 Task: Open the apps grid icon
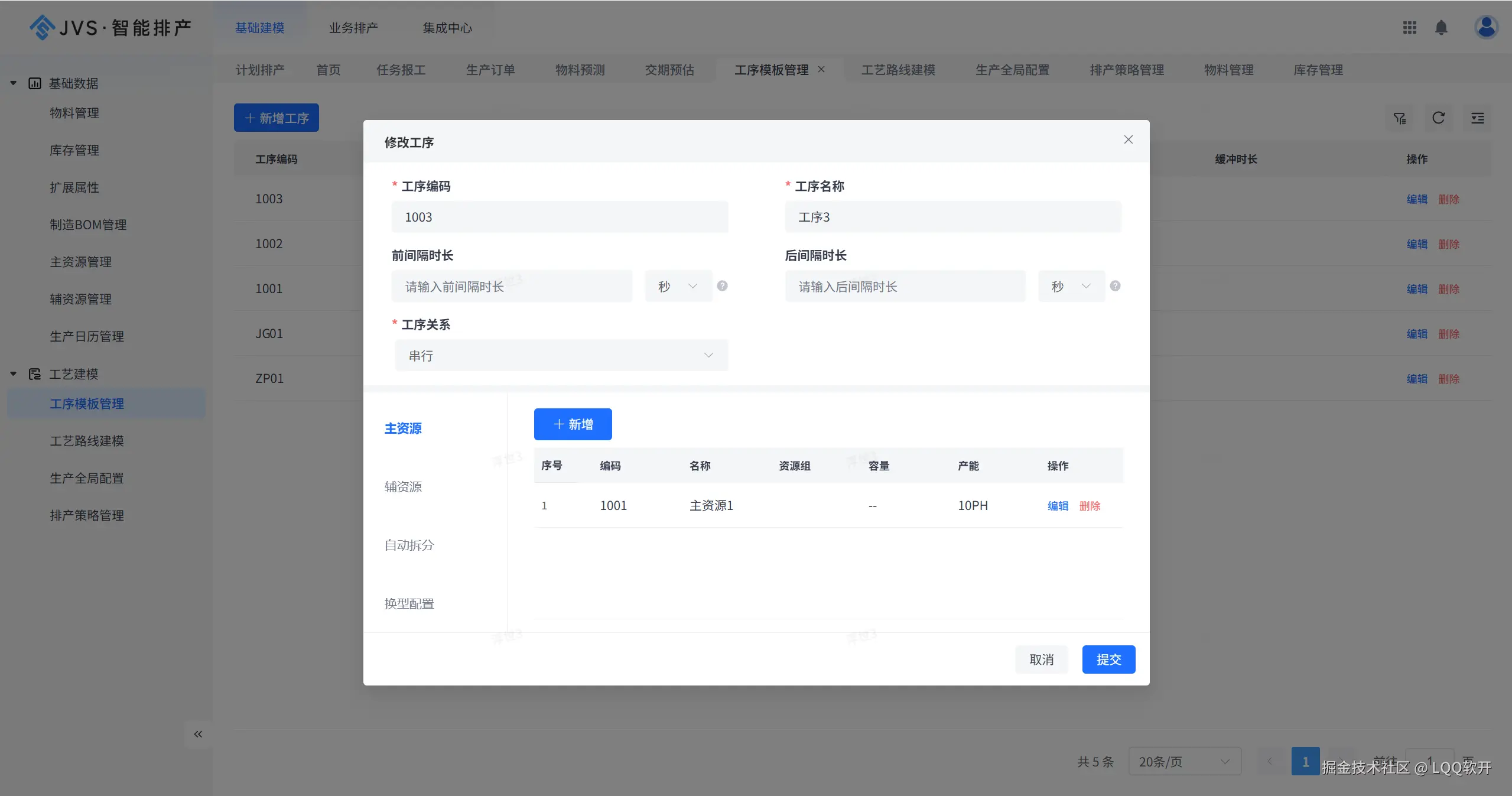[1409, 28]
